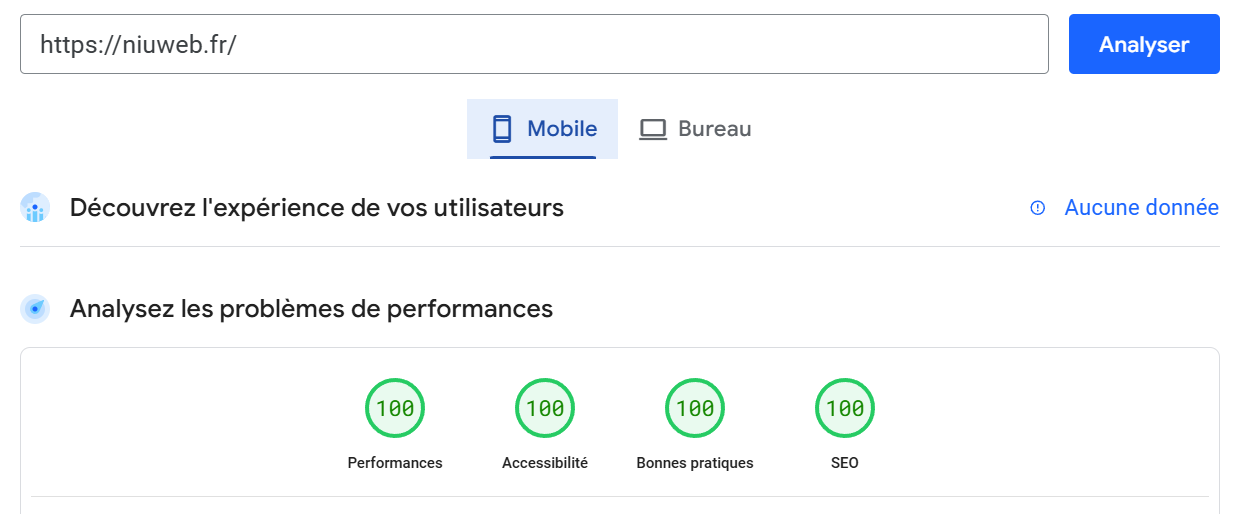Viewport: 1247px width, 514px height.
Task: Select the SEO score gauge
Action: pos(845,408)
